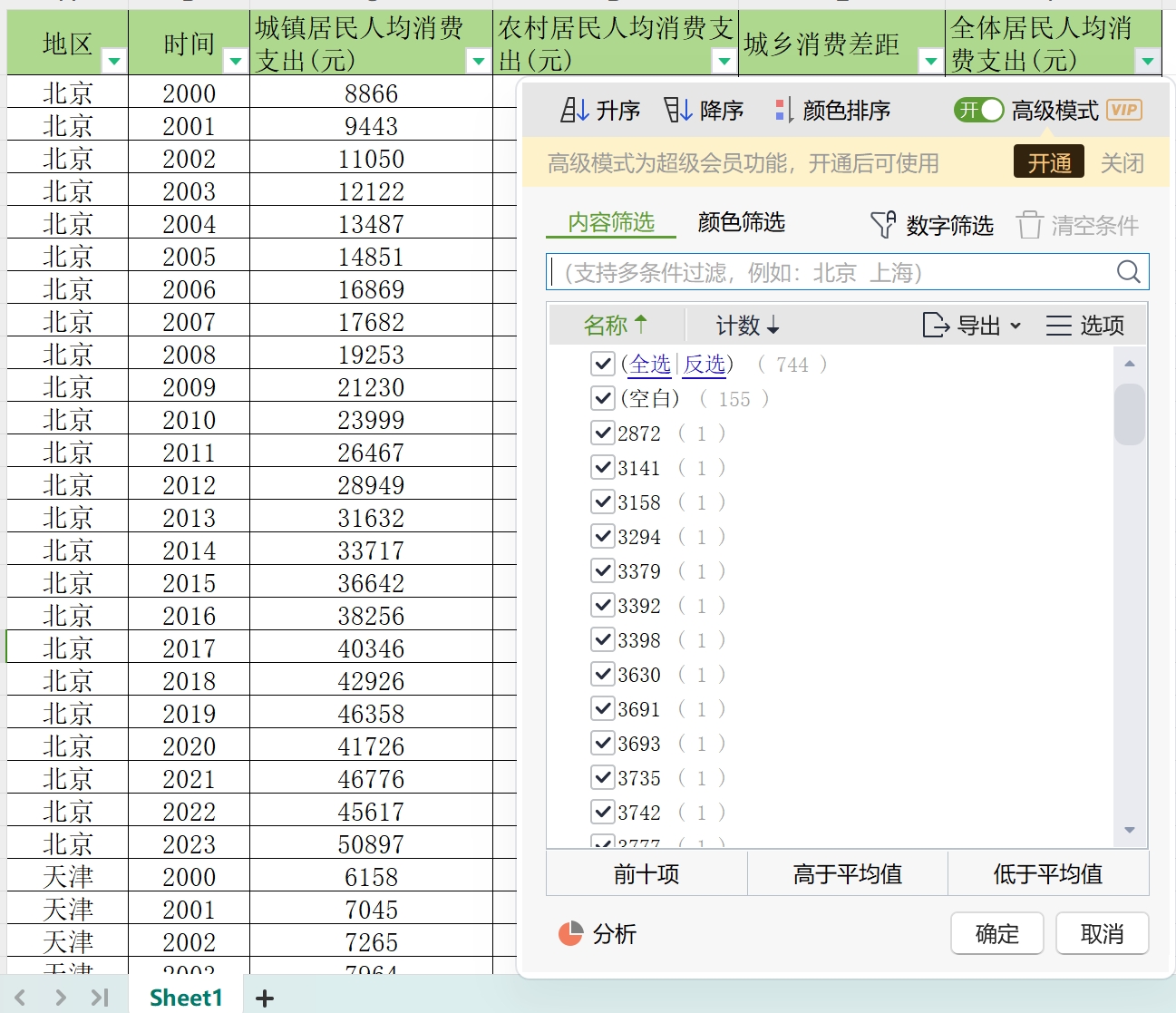This screenshot has height=1013, width=1176.
Task: Uncheck the blank (空白) checkbox
Action: pyautogui.click(x=602, y=398)
